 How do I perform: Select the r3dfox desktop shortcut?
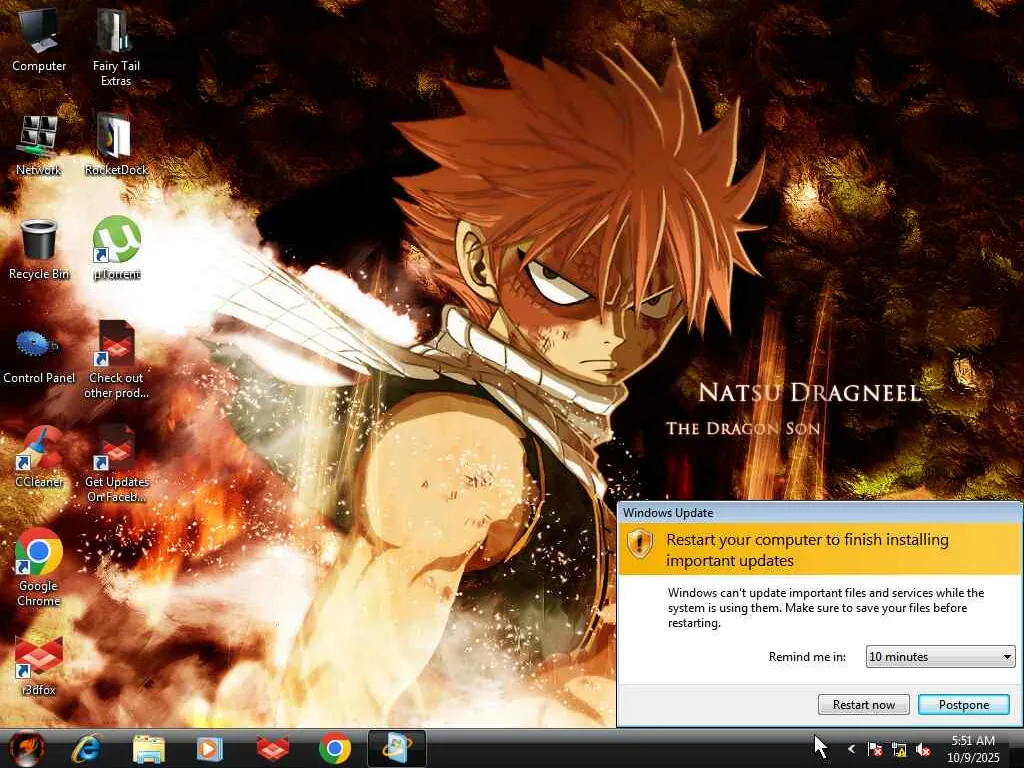(39, 665)
